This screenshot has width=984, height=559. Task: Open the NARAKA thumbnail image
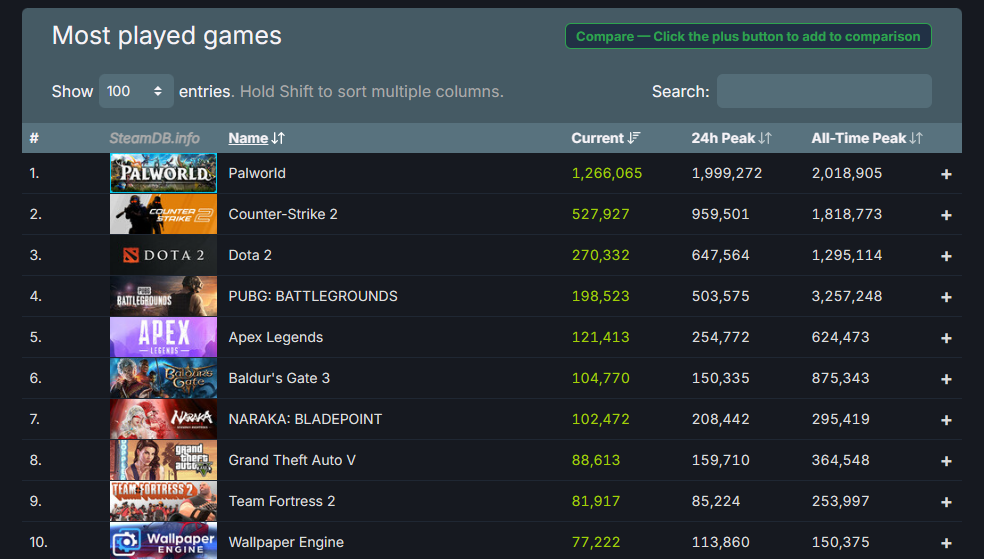163,419
